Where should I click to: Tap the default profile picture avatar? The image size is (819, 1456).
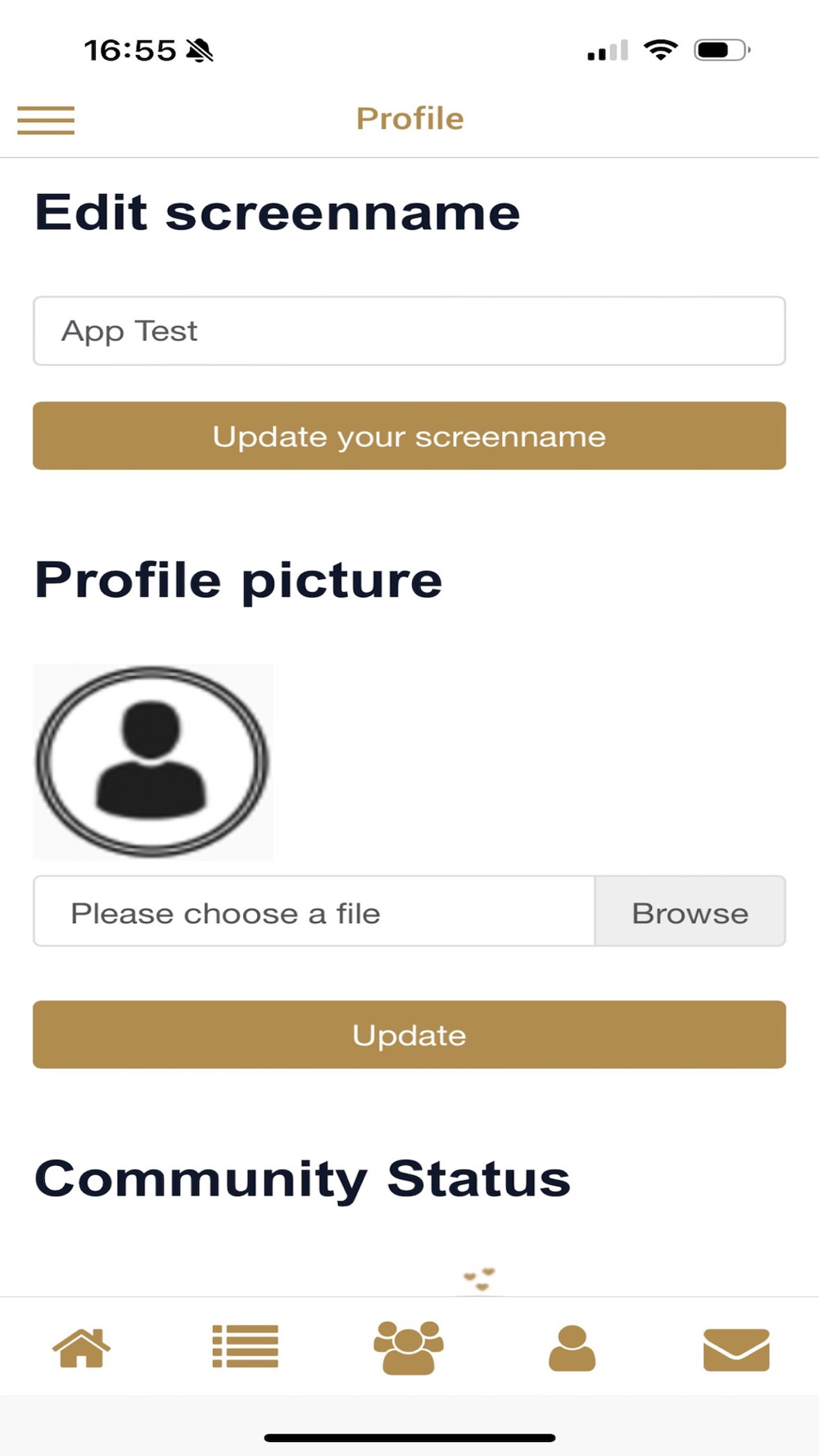coord(152,762)
